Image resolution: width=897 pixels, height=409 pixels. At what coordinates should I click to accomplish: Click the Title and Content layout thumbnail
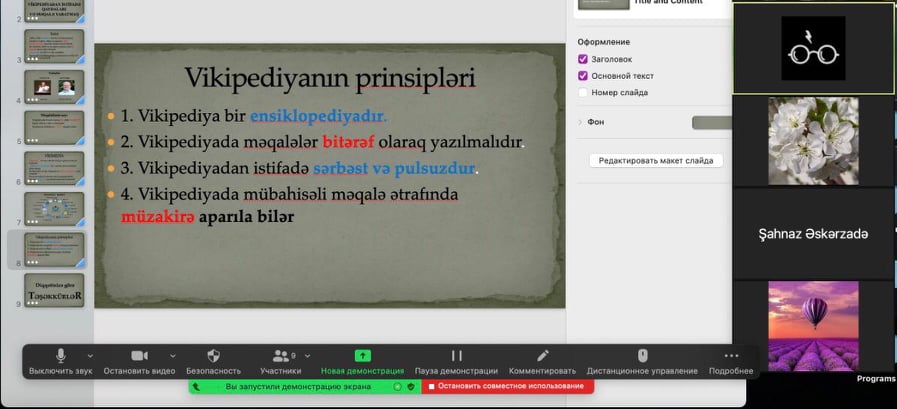pos(604,3)
